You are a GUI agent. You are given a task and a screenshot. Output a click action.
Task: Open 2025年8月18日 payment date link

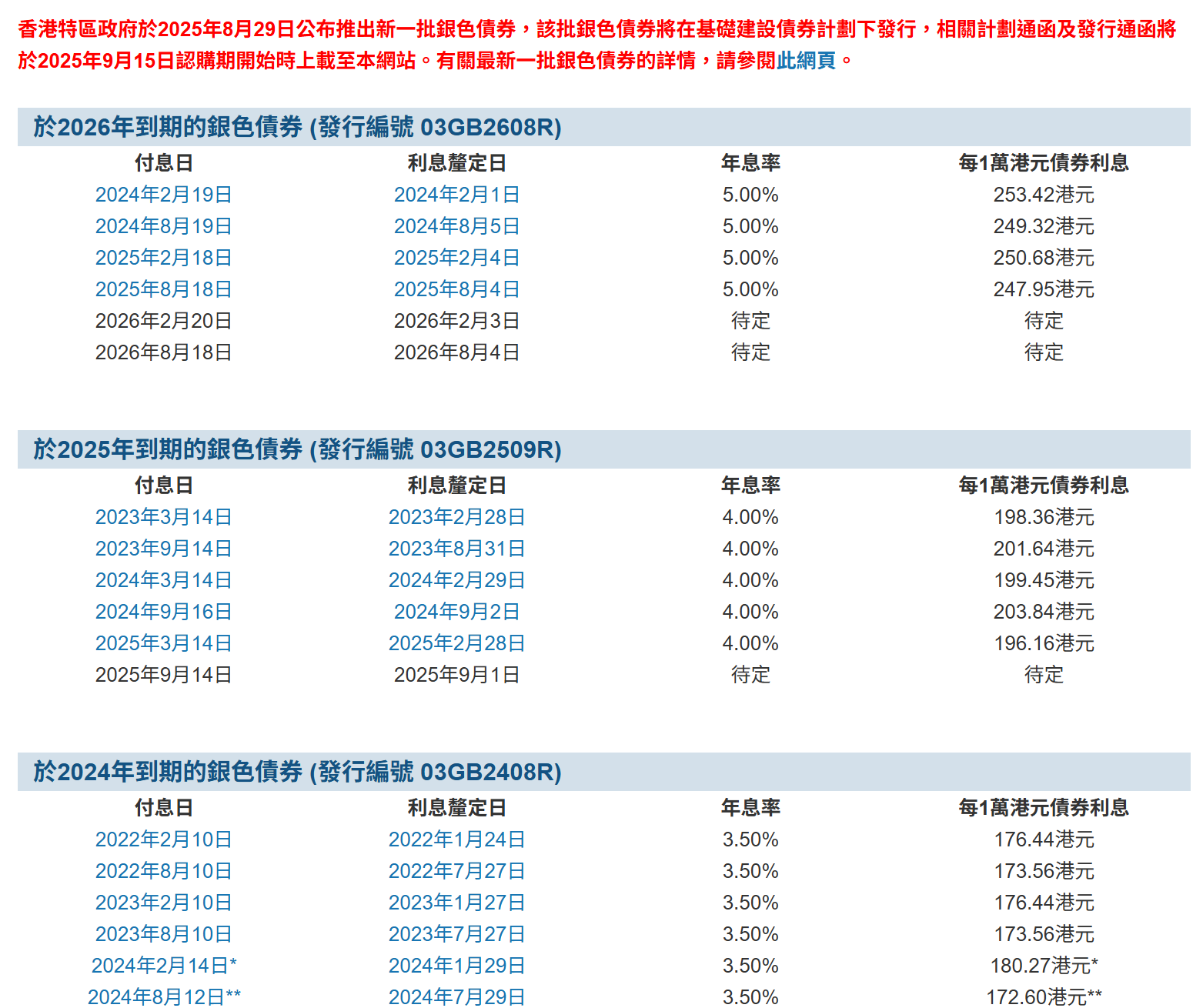(163, 289)
